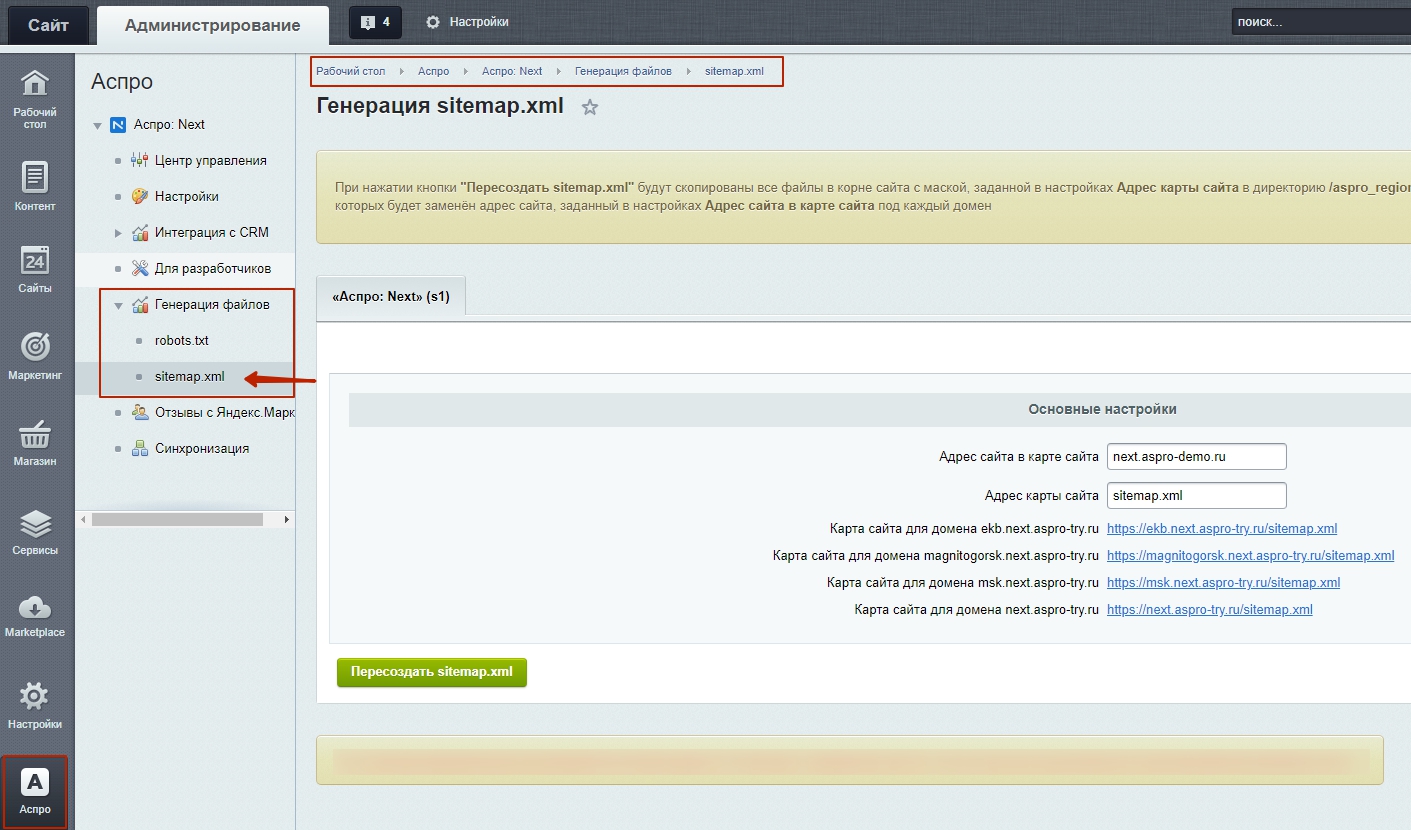Click the Настройки palette icon in tree
The height and width of the screenshot is (830, 1411).
tap(140, 197)
